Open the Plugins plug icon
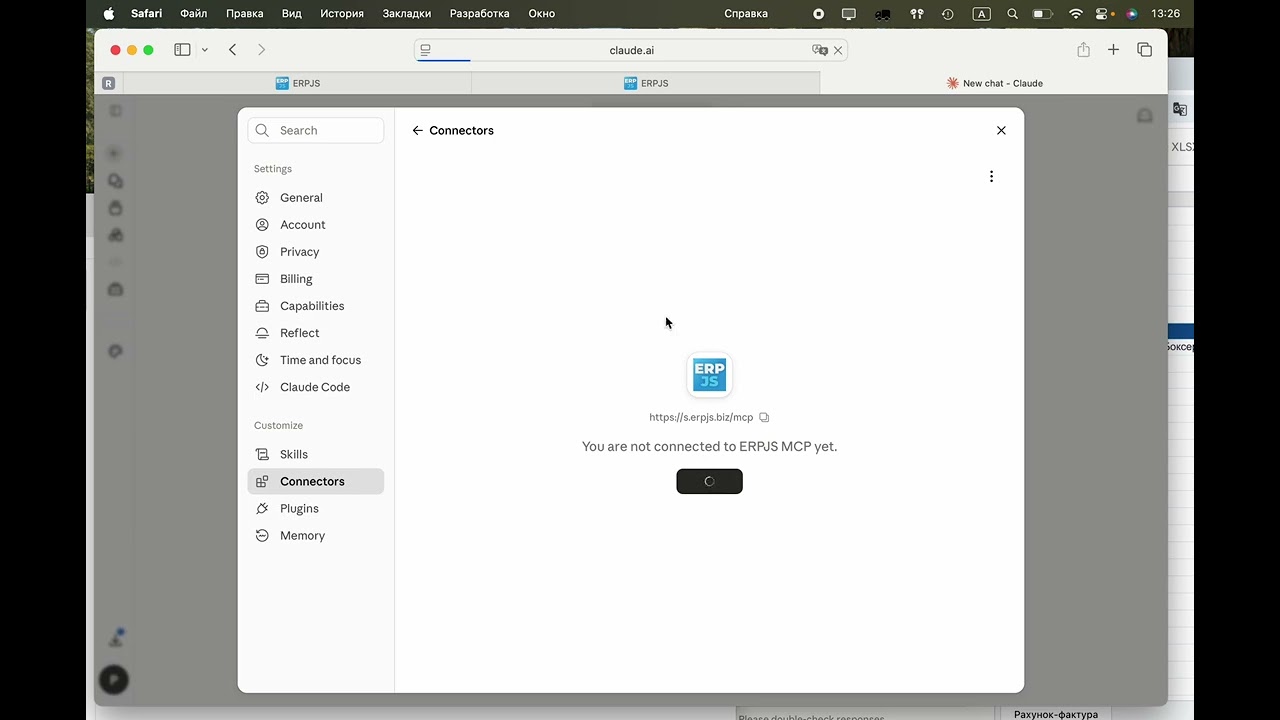 coord(262,508)
